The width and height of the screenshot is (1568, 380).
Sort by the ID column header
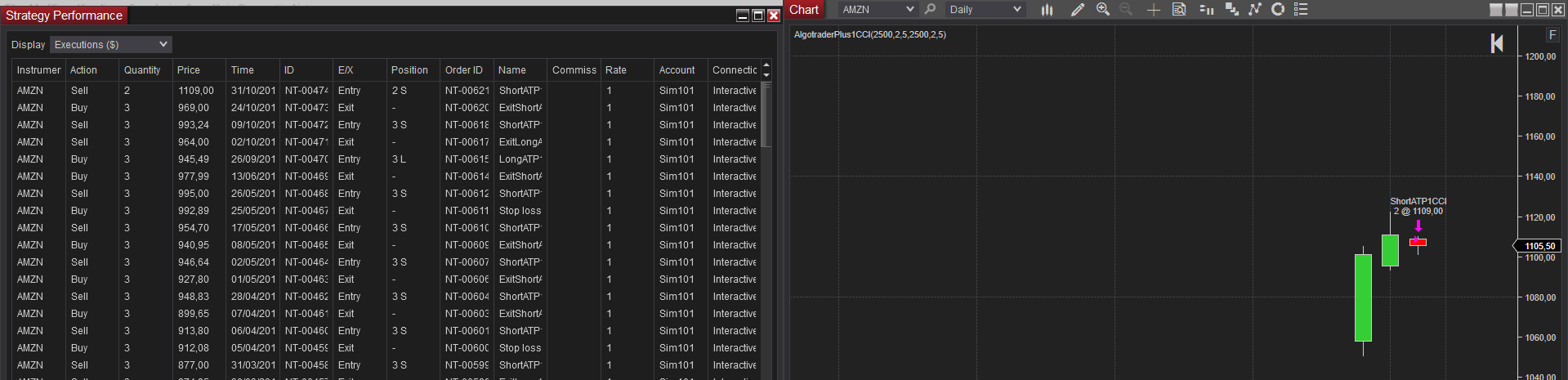(x=306, y=70)
